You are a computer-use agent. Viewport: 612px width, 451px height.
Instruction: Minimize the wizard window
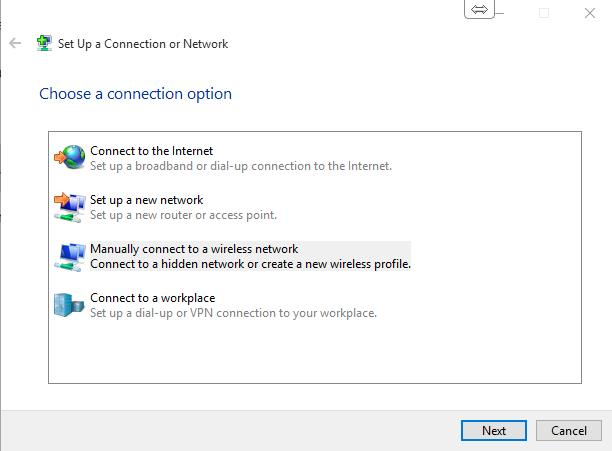pos(500,13)
